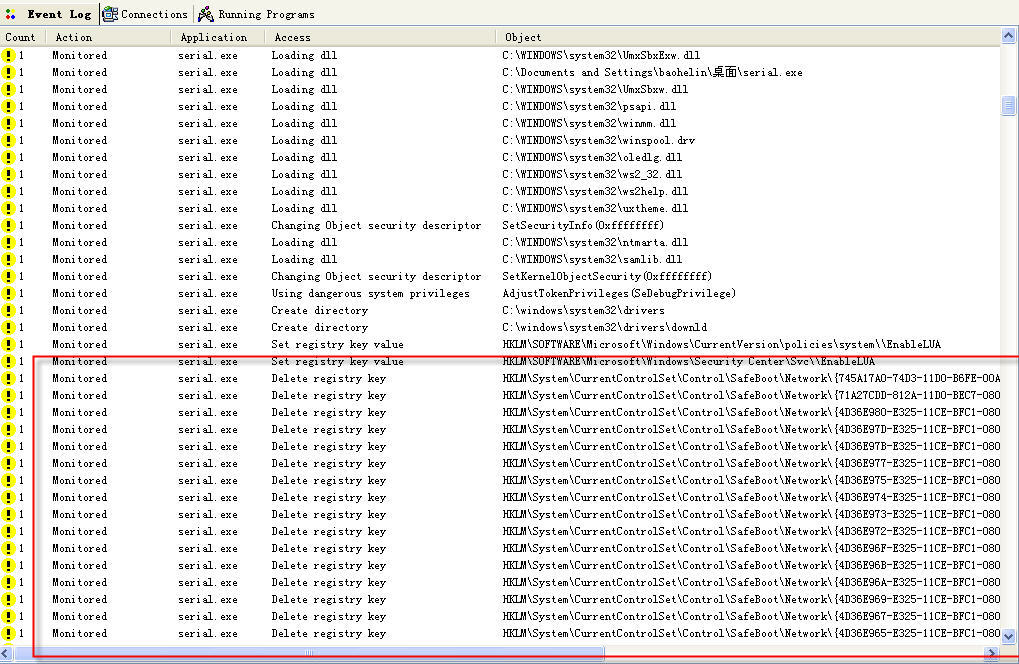Select the C:\WINDOWS\system32\psapi.dll path
This screenshot has width=1019, height=664.
point(589,106)
